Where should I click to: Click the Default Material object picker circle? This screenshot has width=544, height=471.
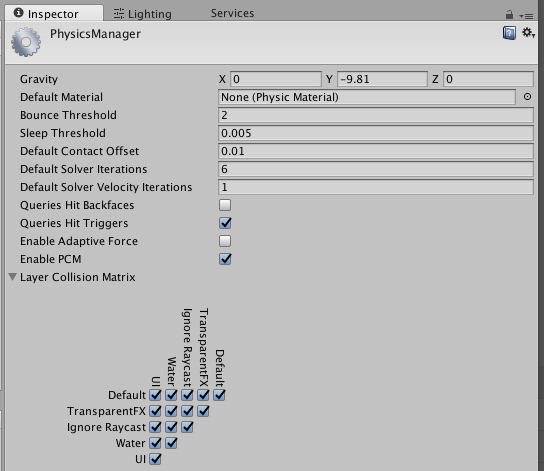tap(527, 97)
